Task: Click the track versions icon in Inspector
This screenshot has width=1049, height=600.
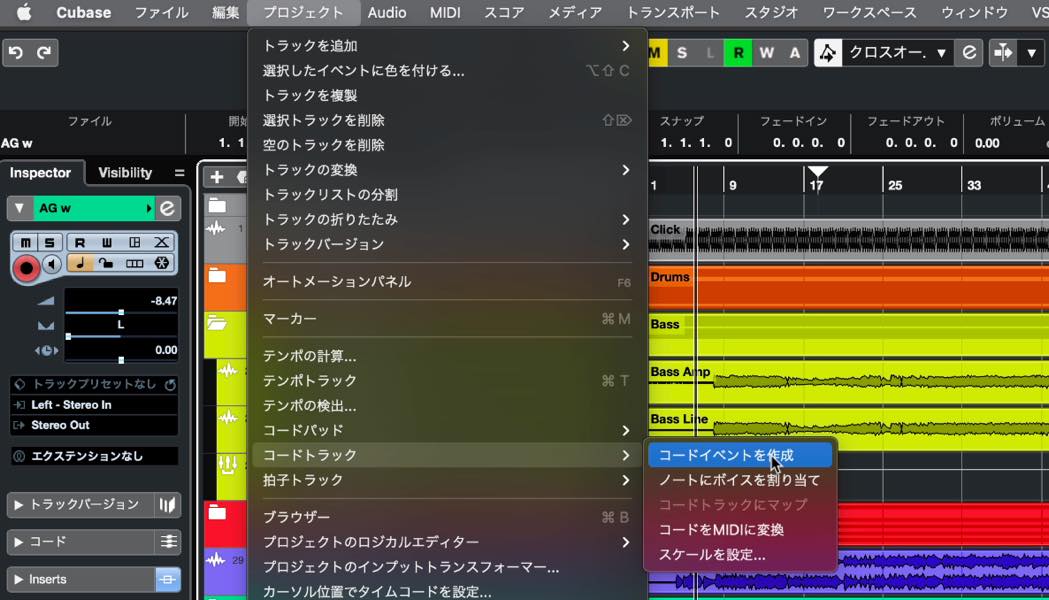Action: tap(167, 504)
